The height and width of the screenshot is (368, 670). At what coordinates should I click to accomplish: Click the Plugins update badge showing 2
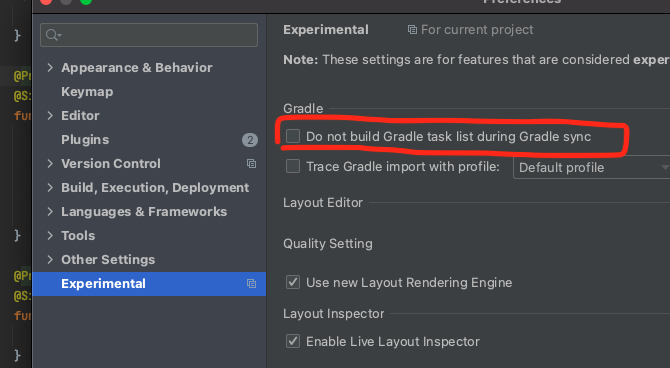tap(250, 140)
